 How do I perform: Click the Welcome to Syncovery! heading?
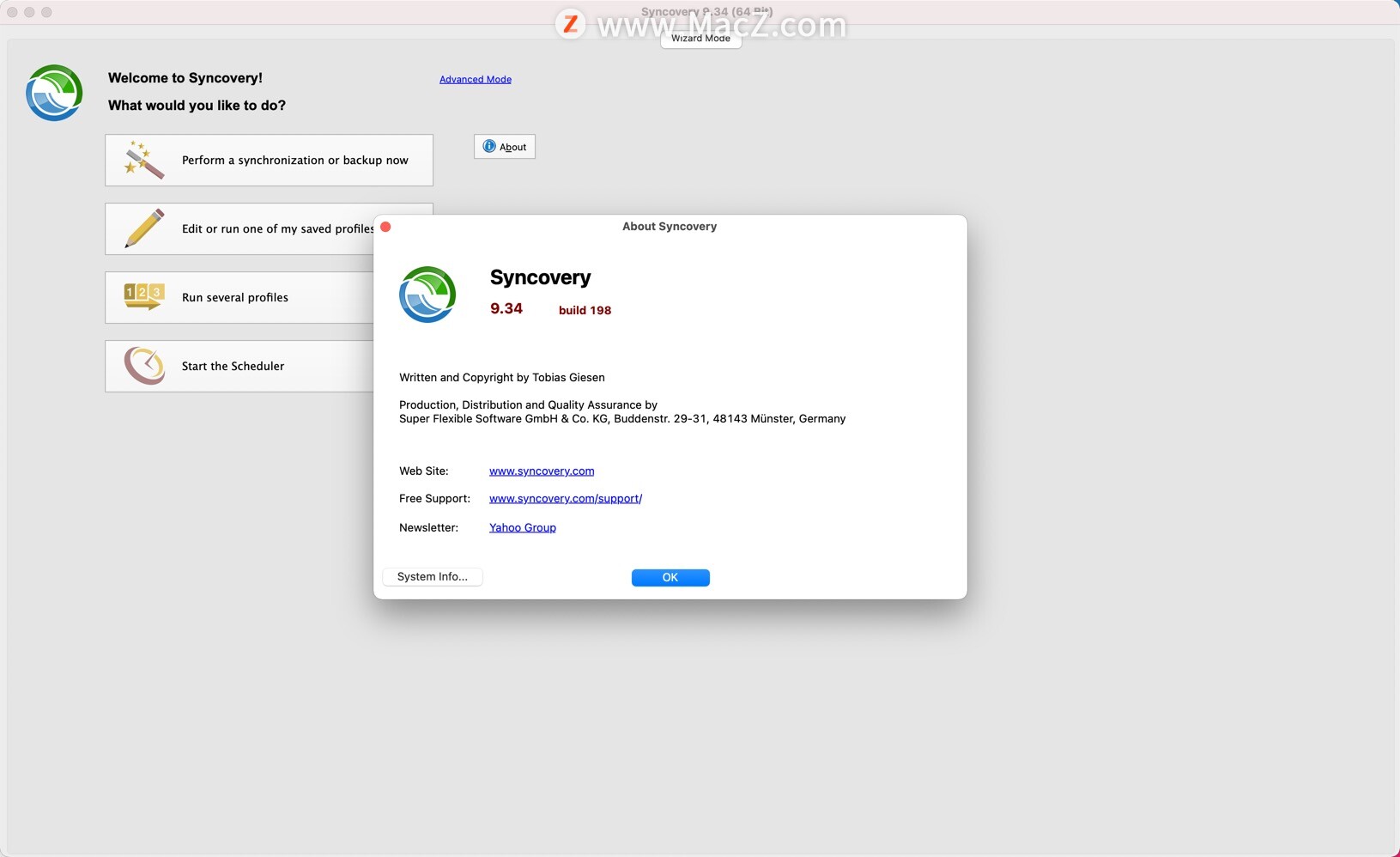[x=185, y=77]
